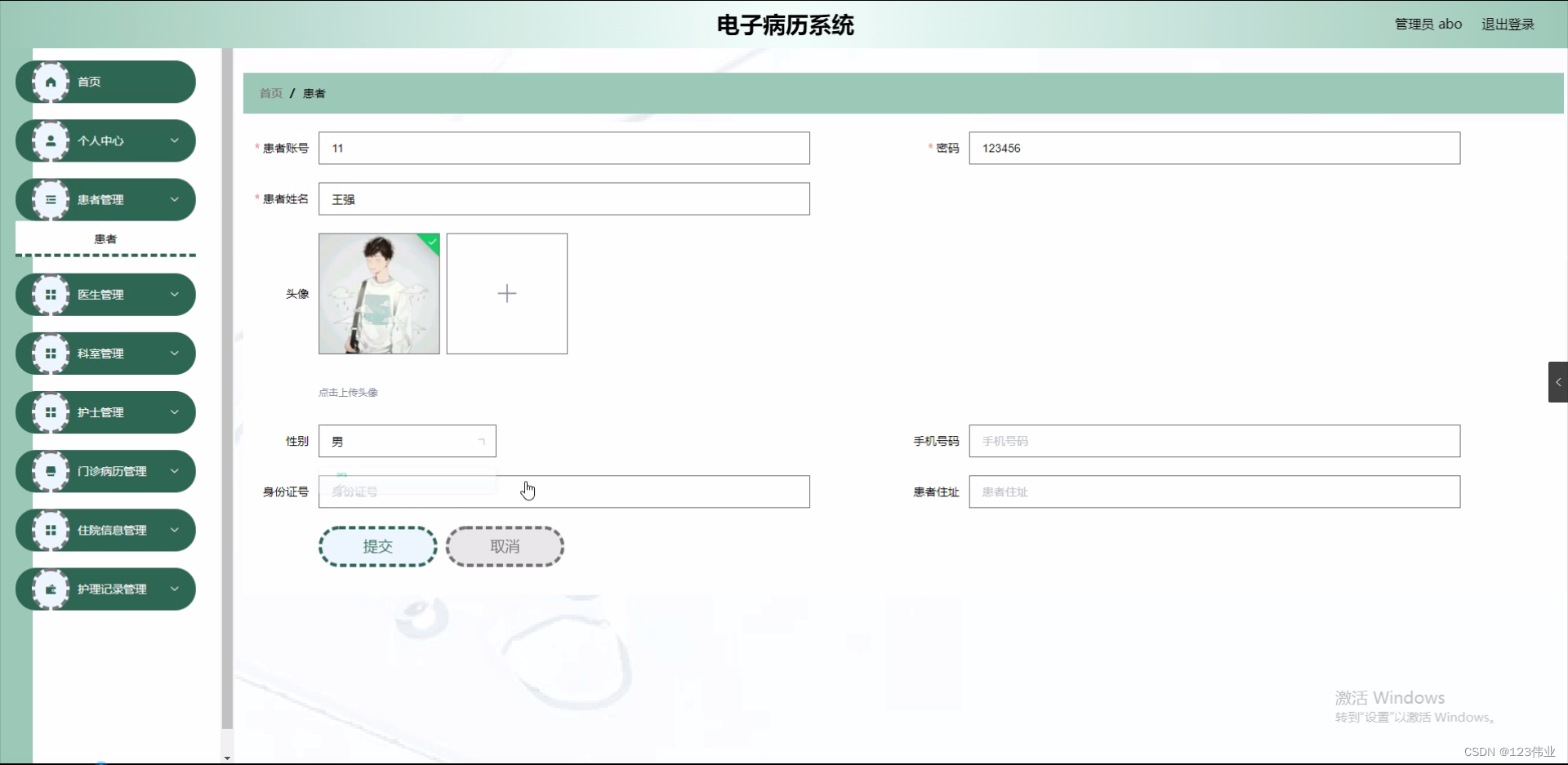
Task: Open the 护理记录管理 sidebar menu
Action: tap(105, 589)
